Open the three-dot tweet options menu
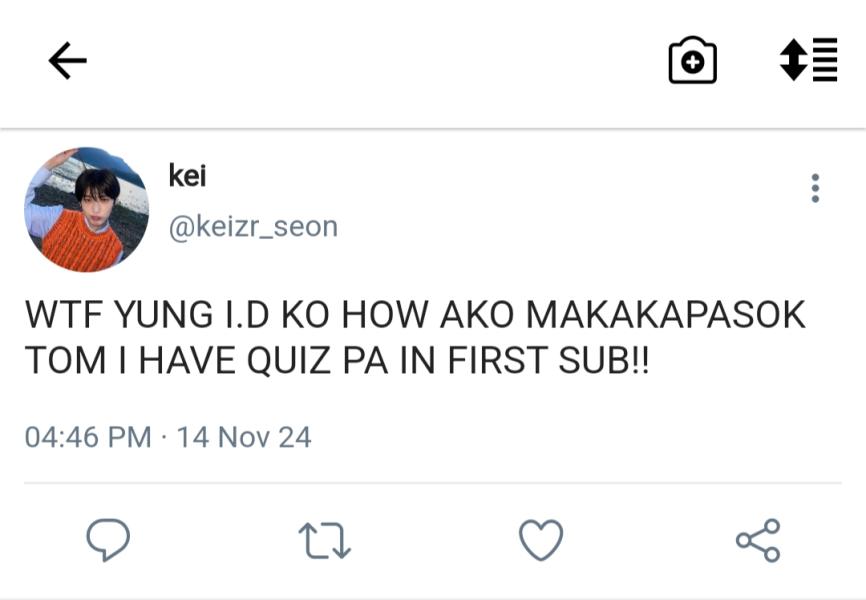This screenshot has height=600, width=866. [x=815, y=188]
